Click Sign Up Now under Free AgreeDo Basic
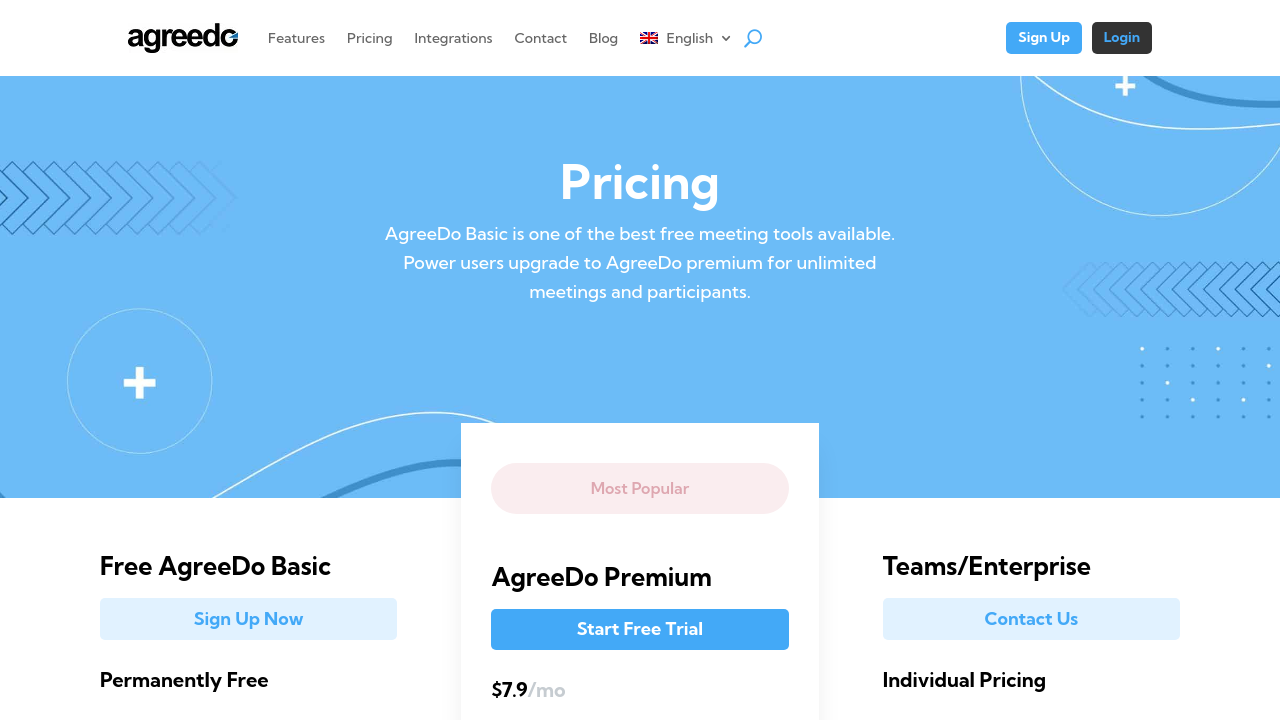Image resolution: width=1280 pixels, height=720 pixels. (248, 619)
